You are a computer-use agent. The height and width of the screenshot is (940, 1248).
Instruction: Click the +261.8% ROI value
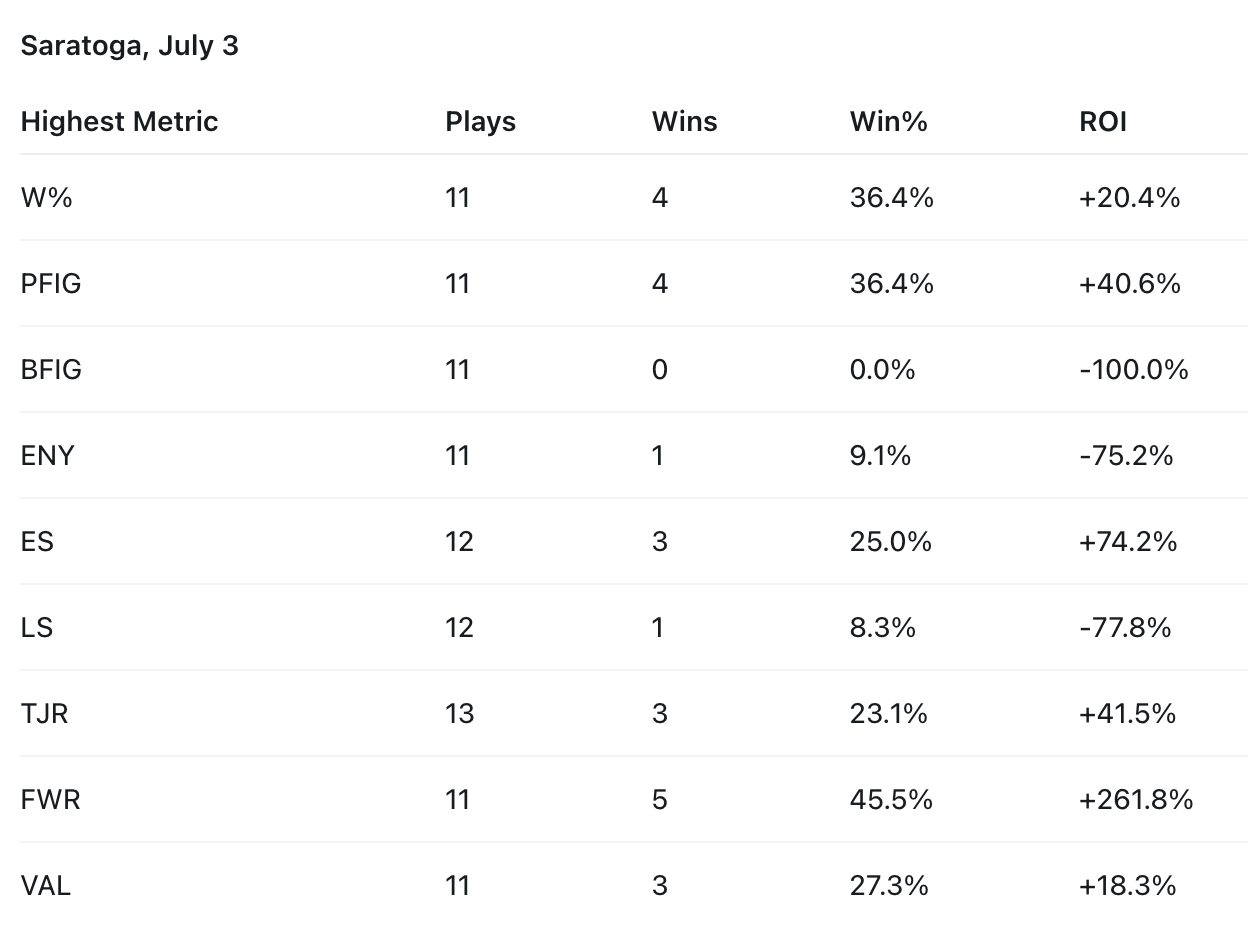tap(1136, 800)
